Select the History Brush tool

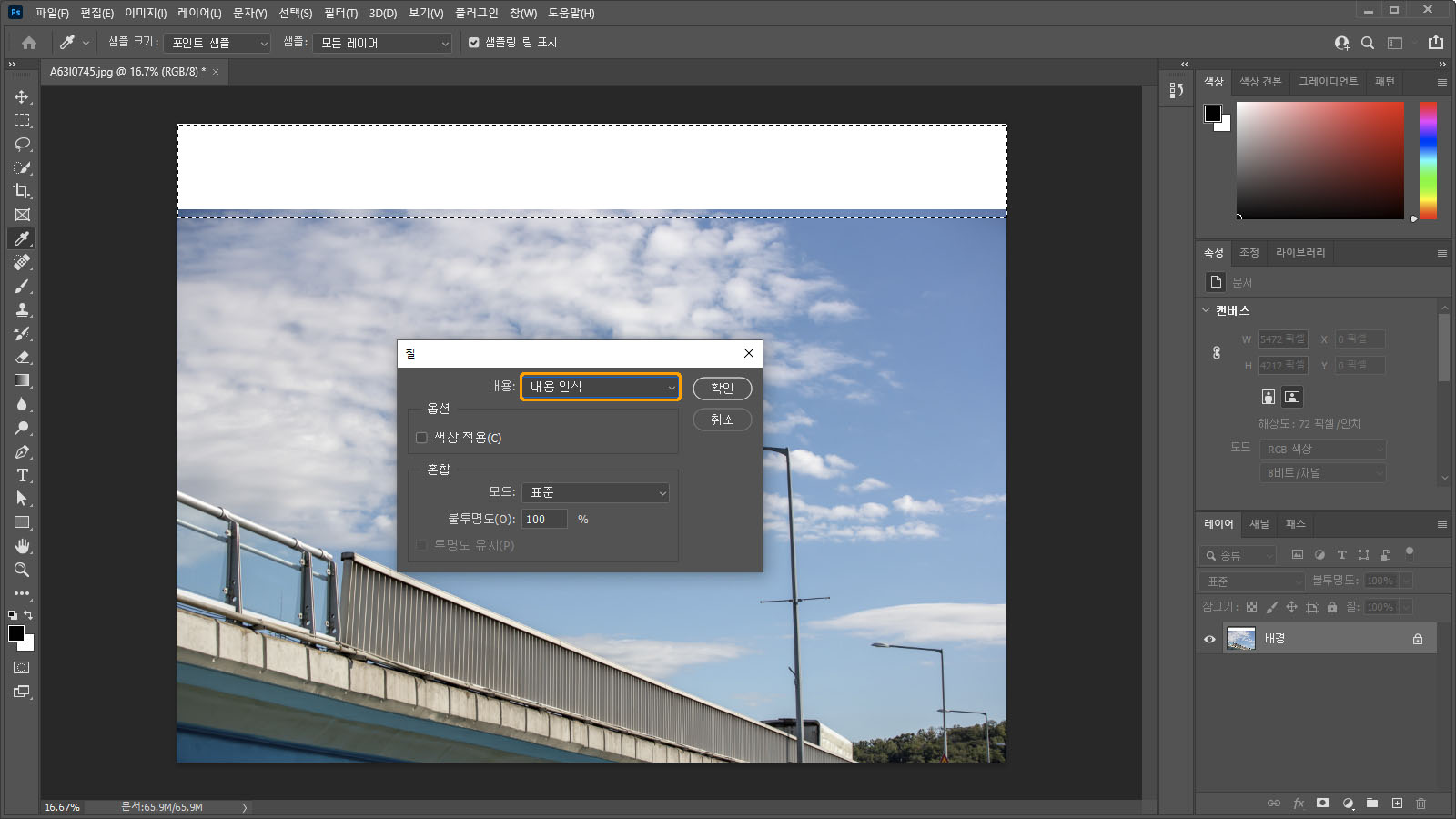(x=22, y=333)
